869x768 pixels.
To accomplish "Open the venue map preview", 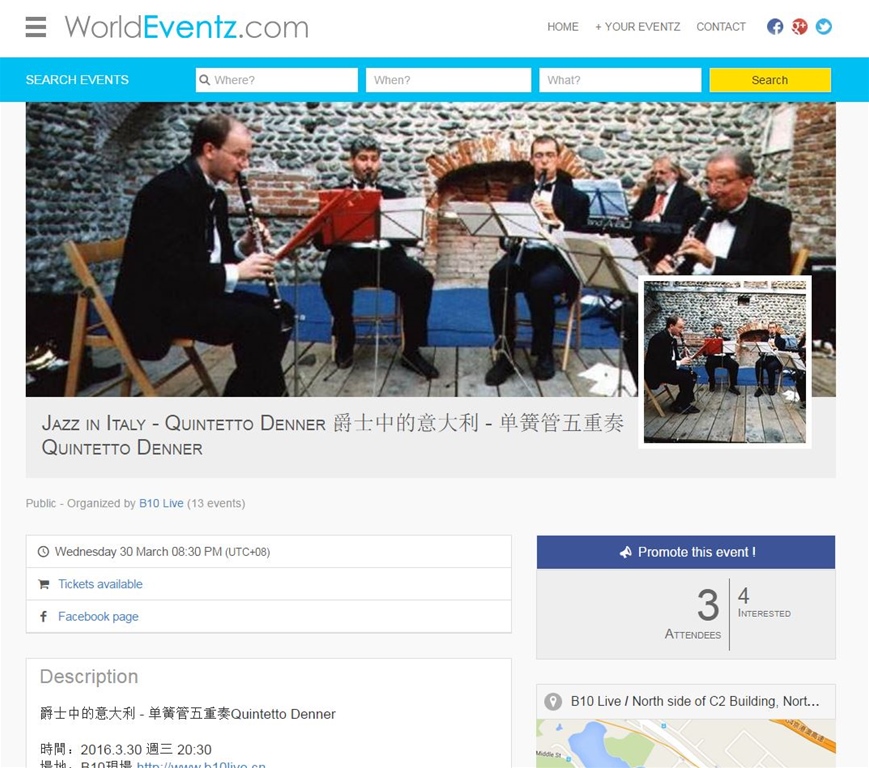I will coord(686,744).
